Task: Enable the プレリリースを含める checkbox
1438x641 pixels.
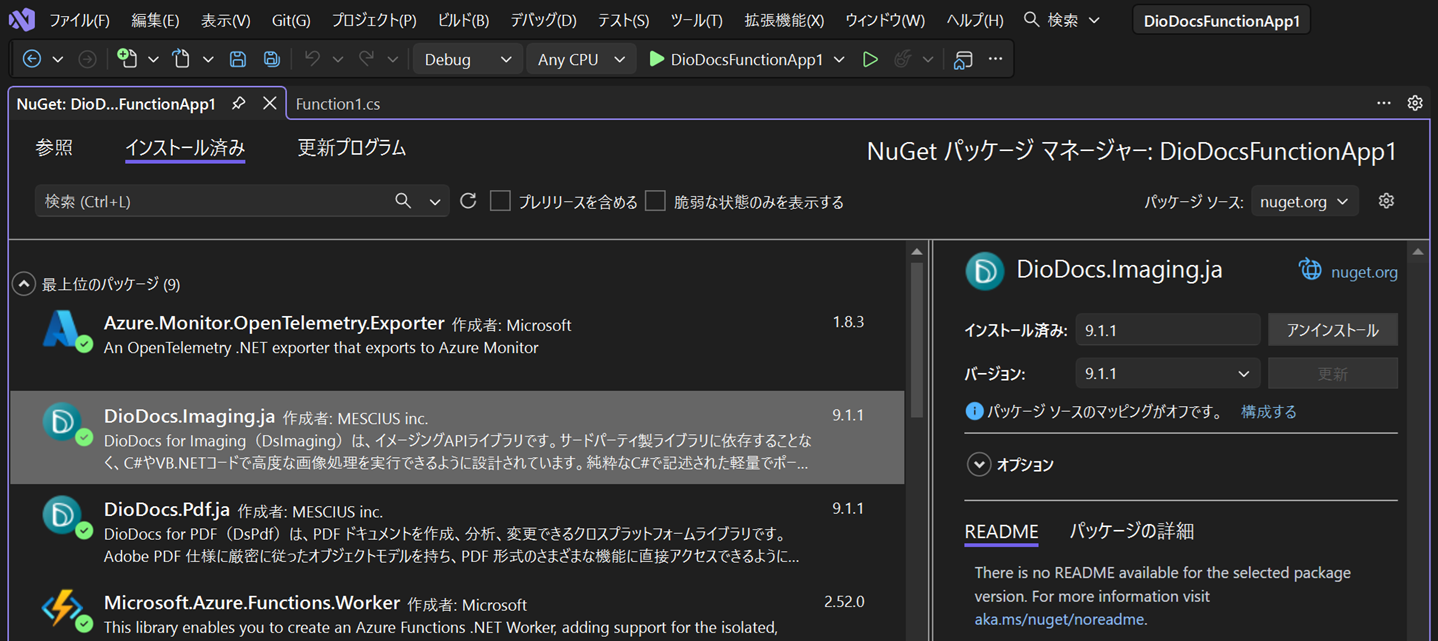Action: [501, 201]
